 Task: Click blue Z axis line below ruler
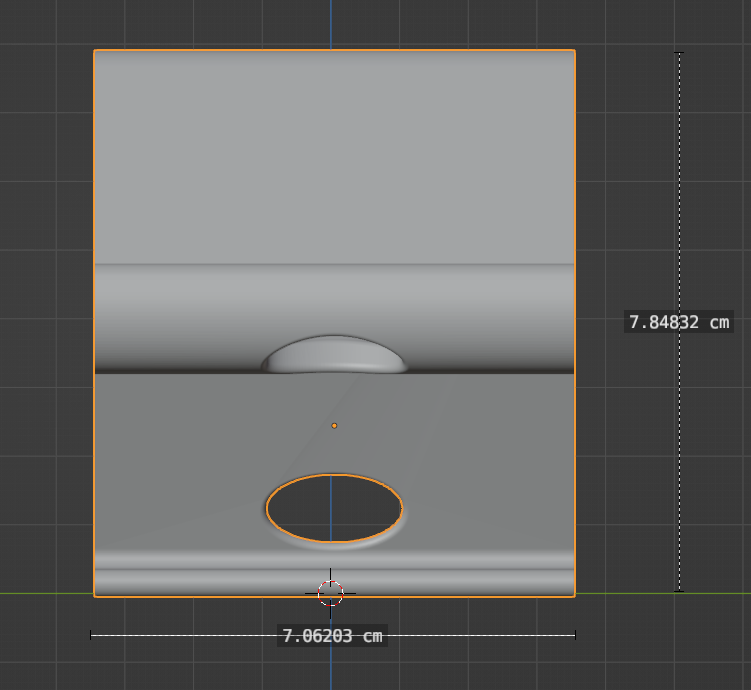(330, 668)
